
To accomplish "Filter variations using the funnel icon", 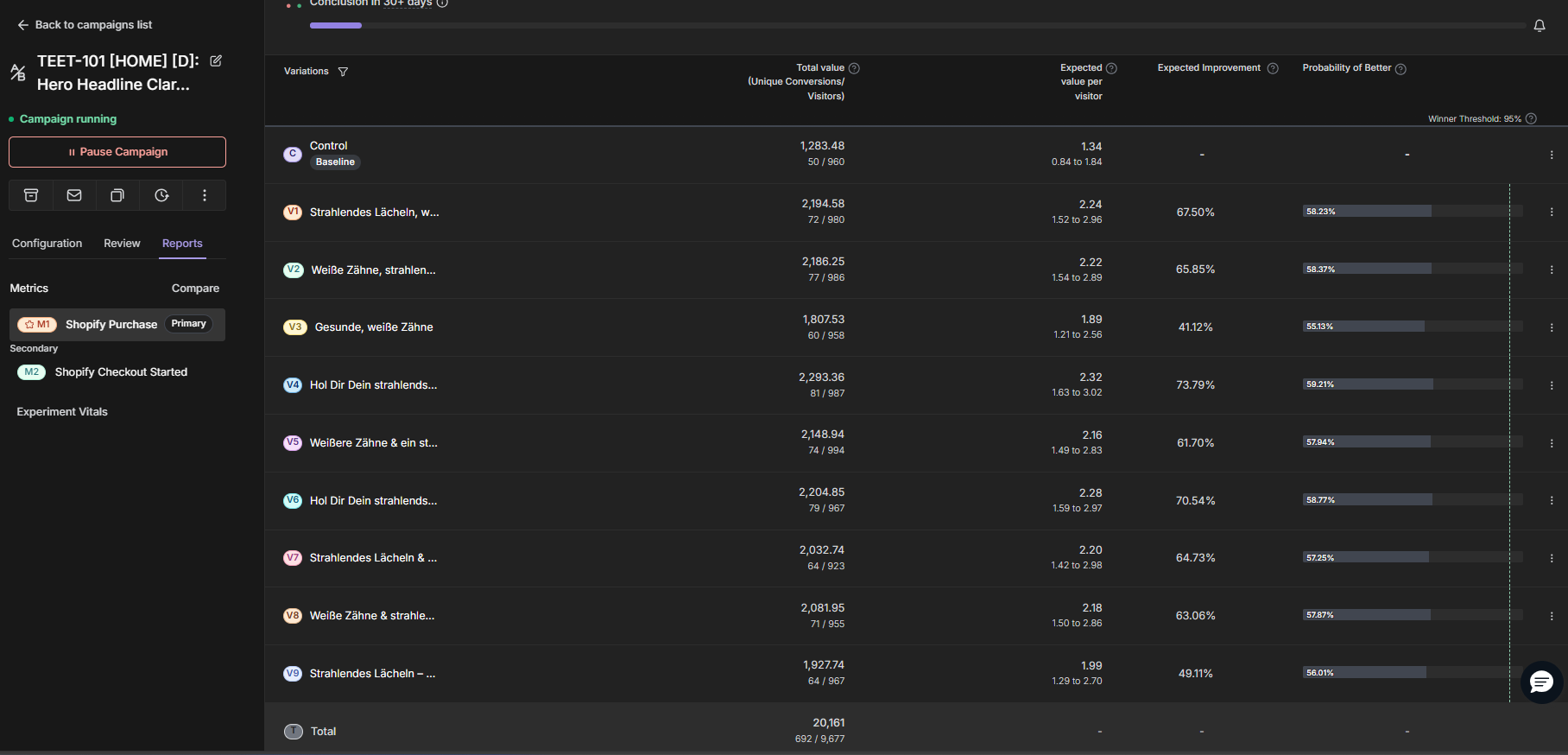I will (x=343, y=72).
